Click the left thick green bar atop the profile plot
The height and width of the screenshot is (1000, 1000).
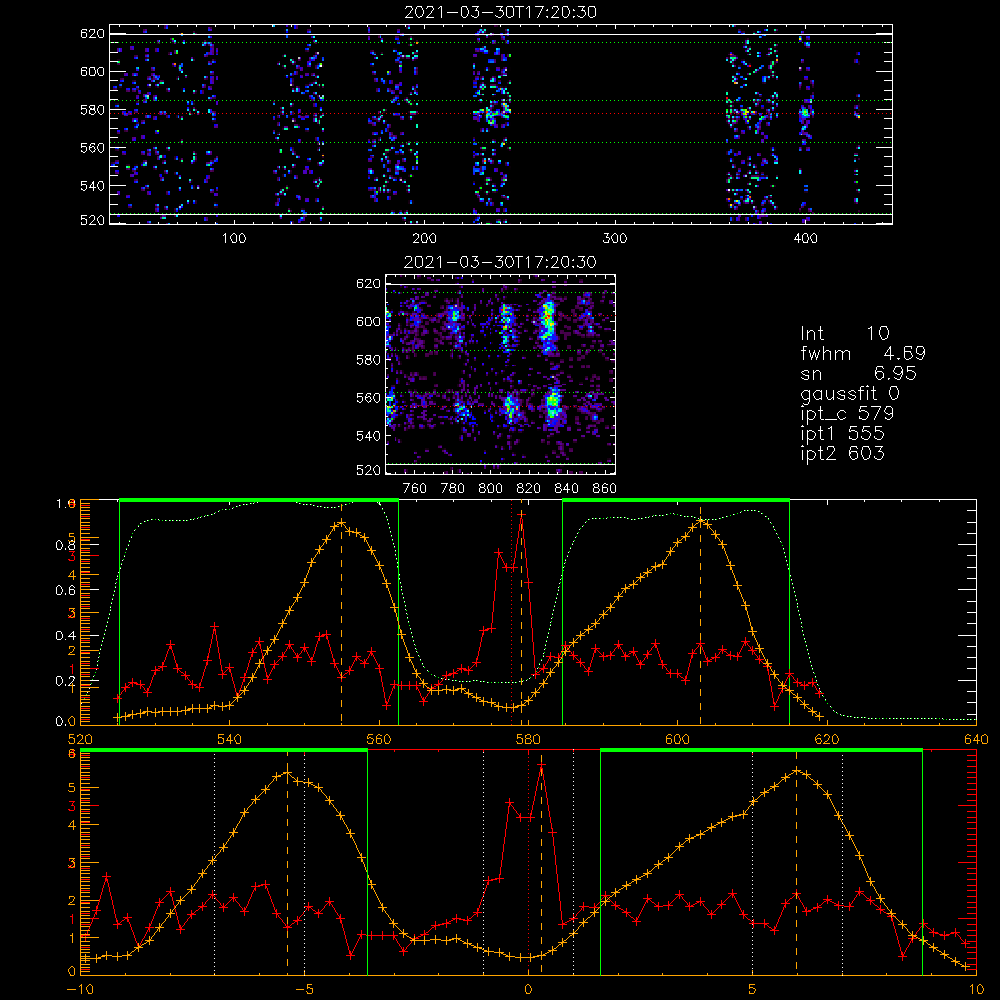[x=259, y=500]
